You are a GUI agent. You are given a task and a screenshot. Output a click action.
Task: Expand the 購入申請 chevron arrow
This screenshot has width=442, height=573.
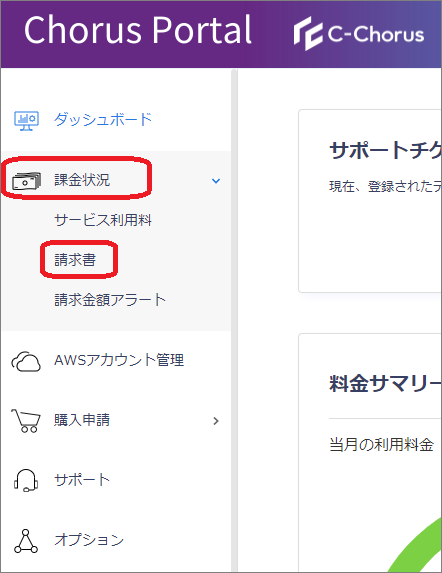(216, 421)
